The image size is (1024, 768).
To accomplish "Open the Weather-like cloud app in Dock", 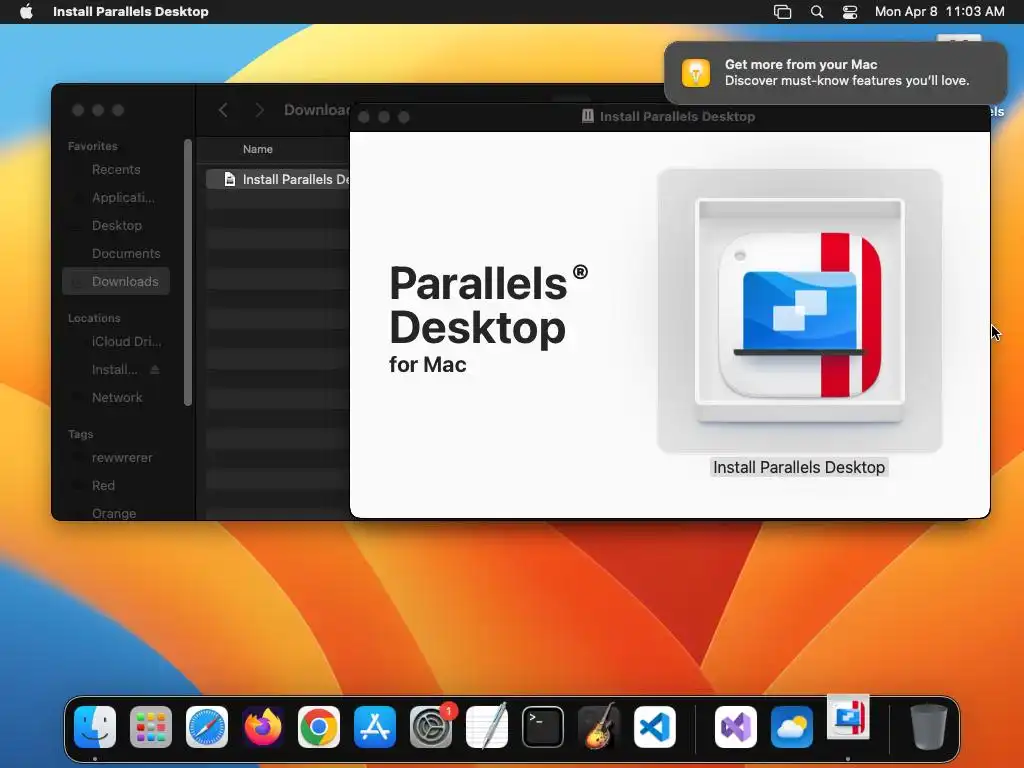I will tap(792, 727).
